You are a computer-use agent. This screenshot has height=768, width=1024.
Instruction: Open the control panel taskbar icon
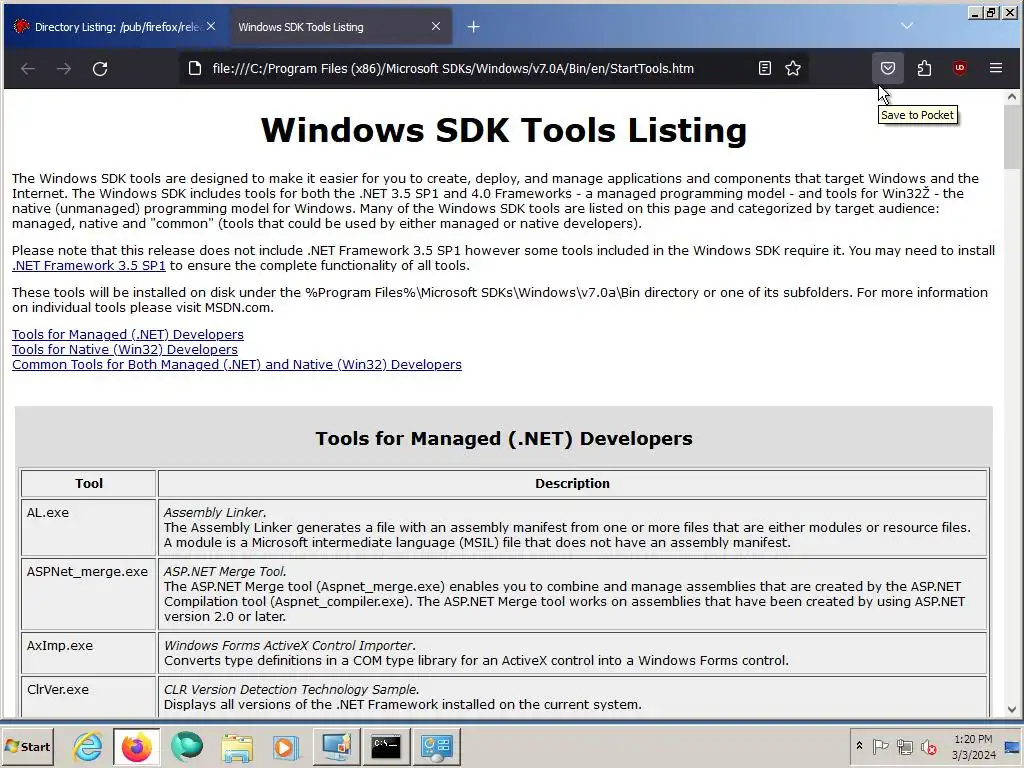[x=436, y=746]
